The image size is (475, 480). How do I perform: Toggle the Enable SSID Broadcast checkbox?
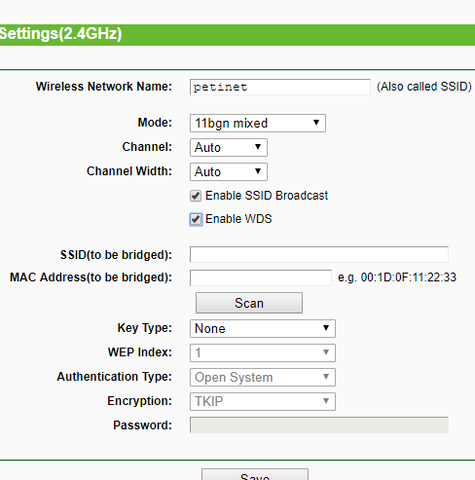(196, 196)
